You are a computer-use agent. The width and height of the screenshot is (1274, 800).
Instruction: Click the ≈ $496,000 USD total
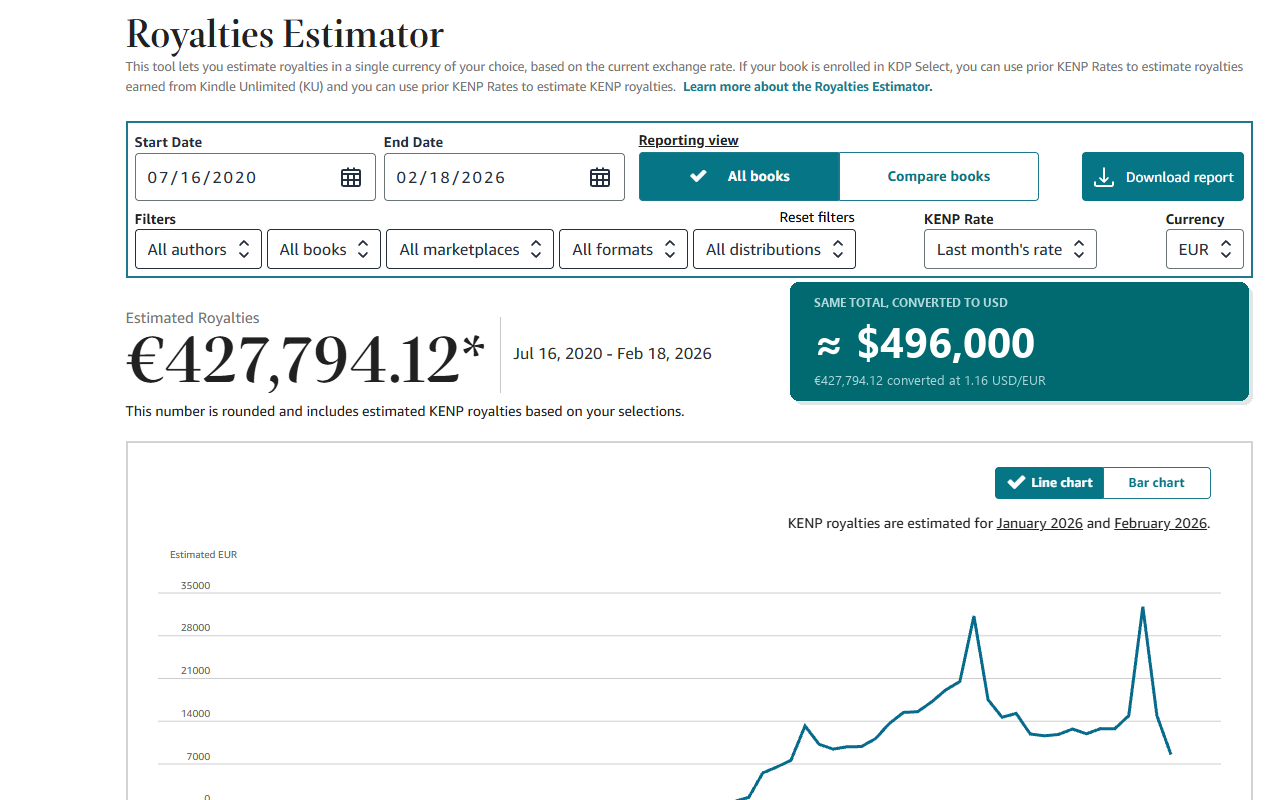pos(925,343)
